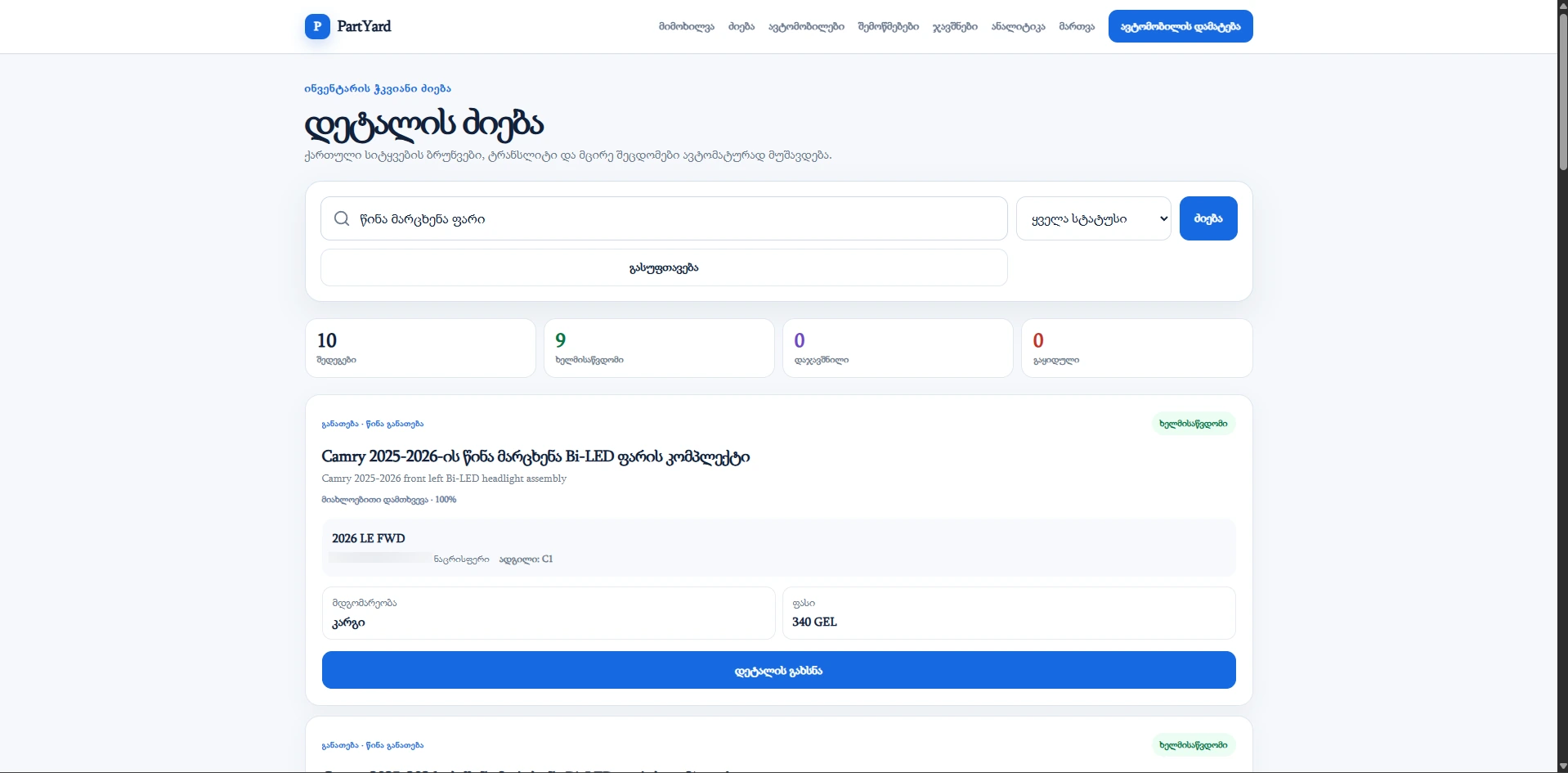Click the scrollbar down arrow

[1563, 766]
